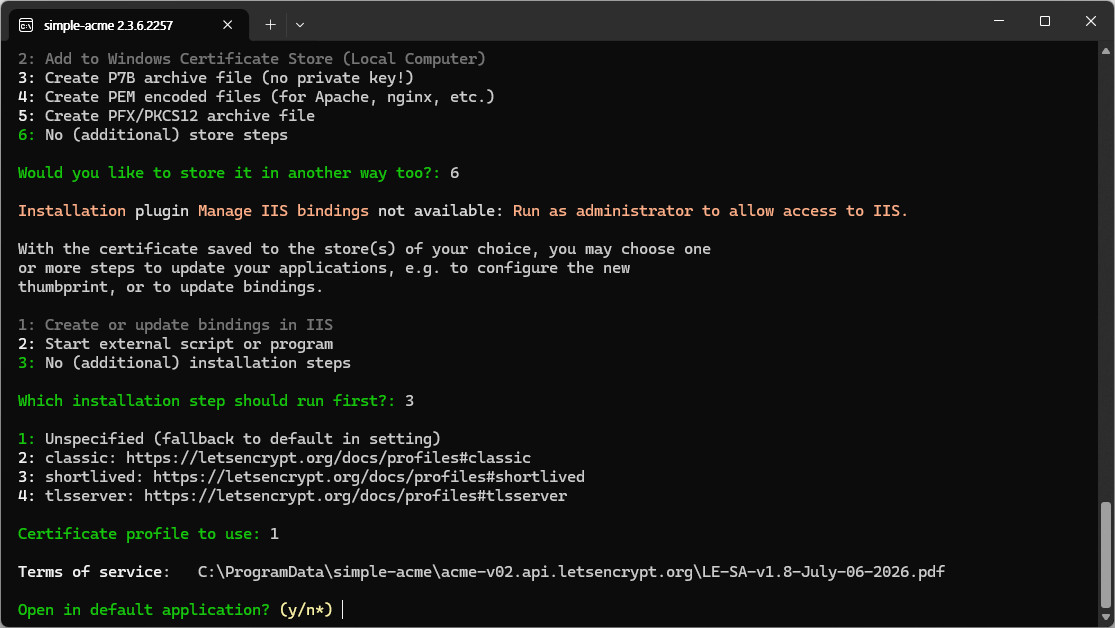
Task: Close the simple-acme tab
Action: point(228,25)
